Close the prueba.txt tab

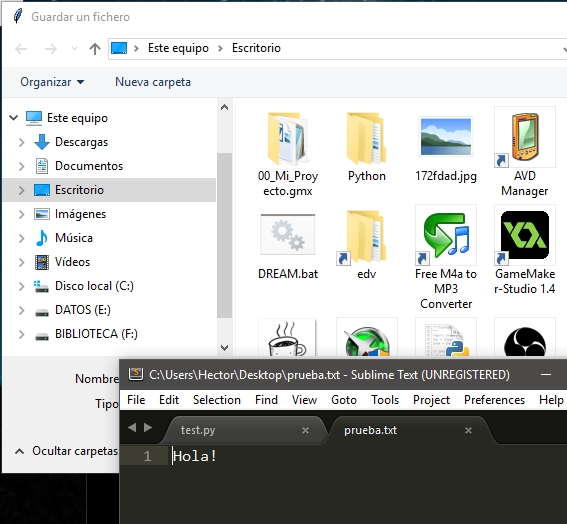[x=468, y=430]
